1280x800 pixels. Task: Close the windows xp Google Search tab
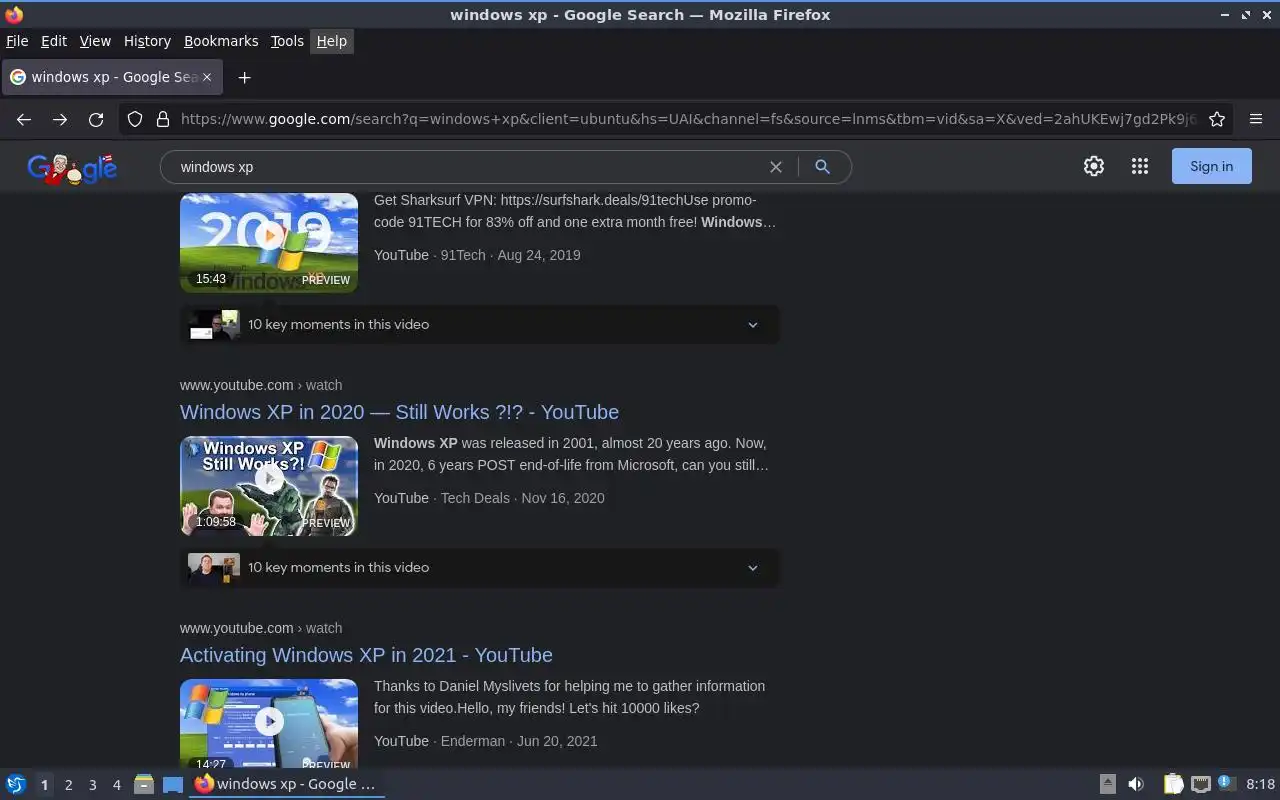(207, 77)
